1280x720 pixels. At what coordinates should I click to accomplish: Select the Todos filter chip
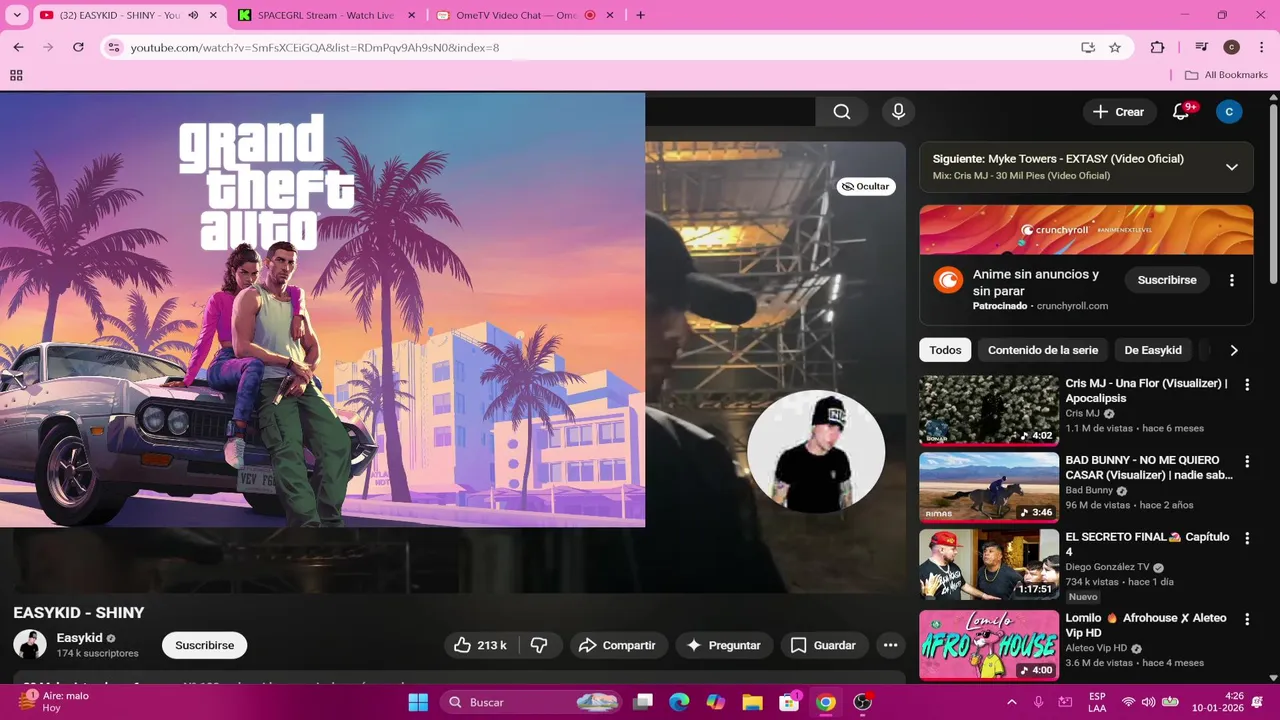945,350
